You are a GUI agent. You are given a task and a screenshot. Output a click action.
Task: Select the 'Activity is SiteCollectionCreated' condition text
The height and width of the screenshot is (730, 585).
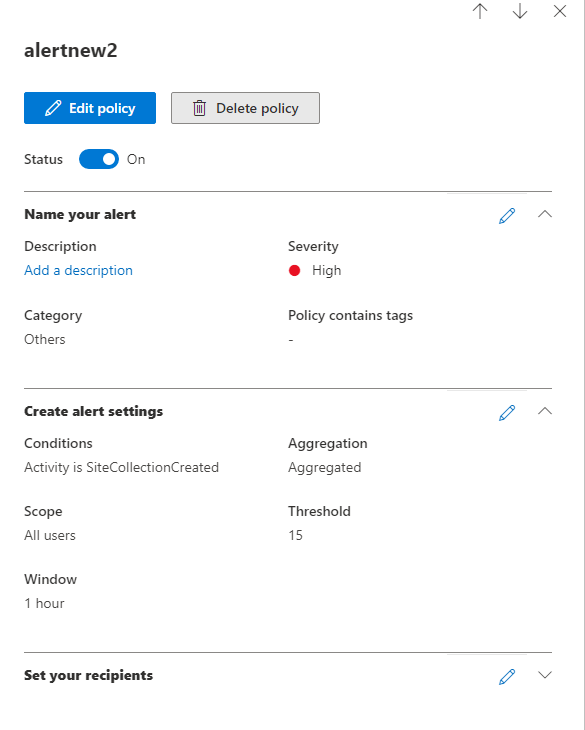click(121, 467)
